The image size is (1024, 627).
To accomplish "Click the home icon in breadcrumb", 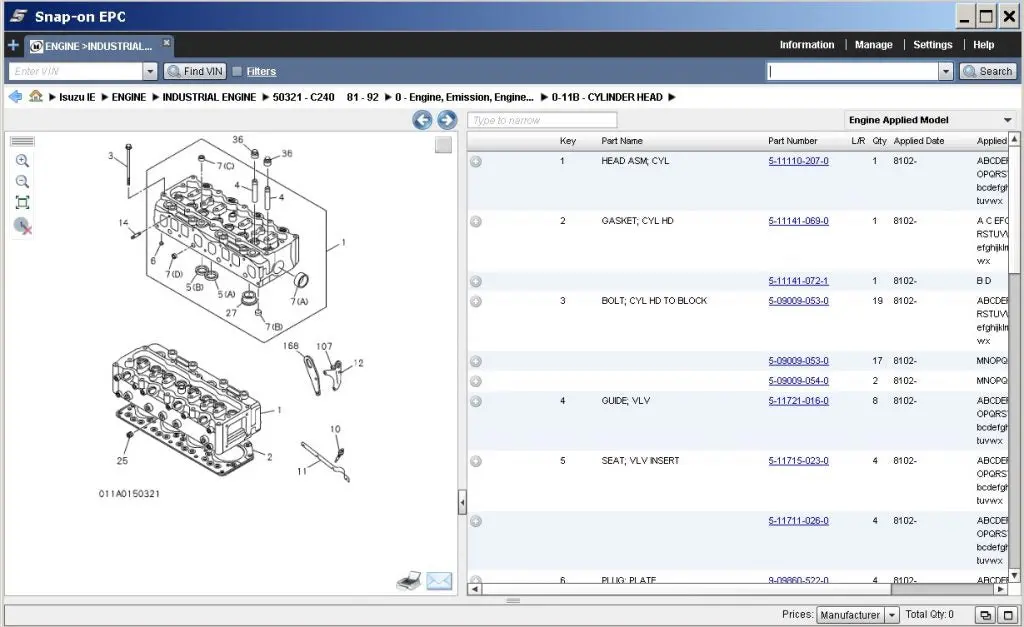I will [x=36, y=96].
